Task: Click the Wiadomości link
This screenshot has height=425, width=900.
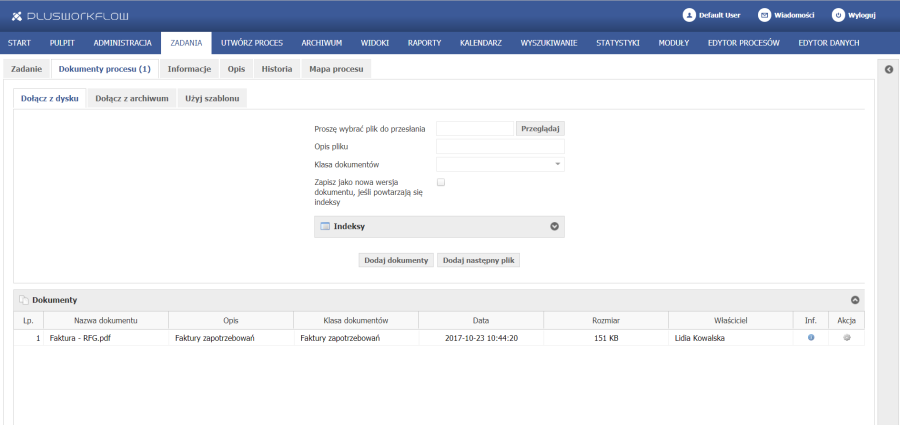Action: tap(794, 16)
